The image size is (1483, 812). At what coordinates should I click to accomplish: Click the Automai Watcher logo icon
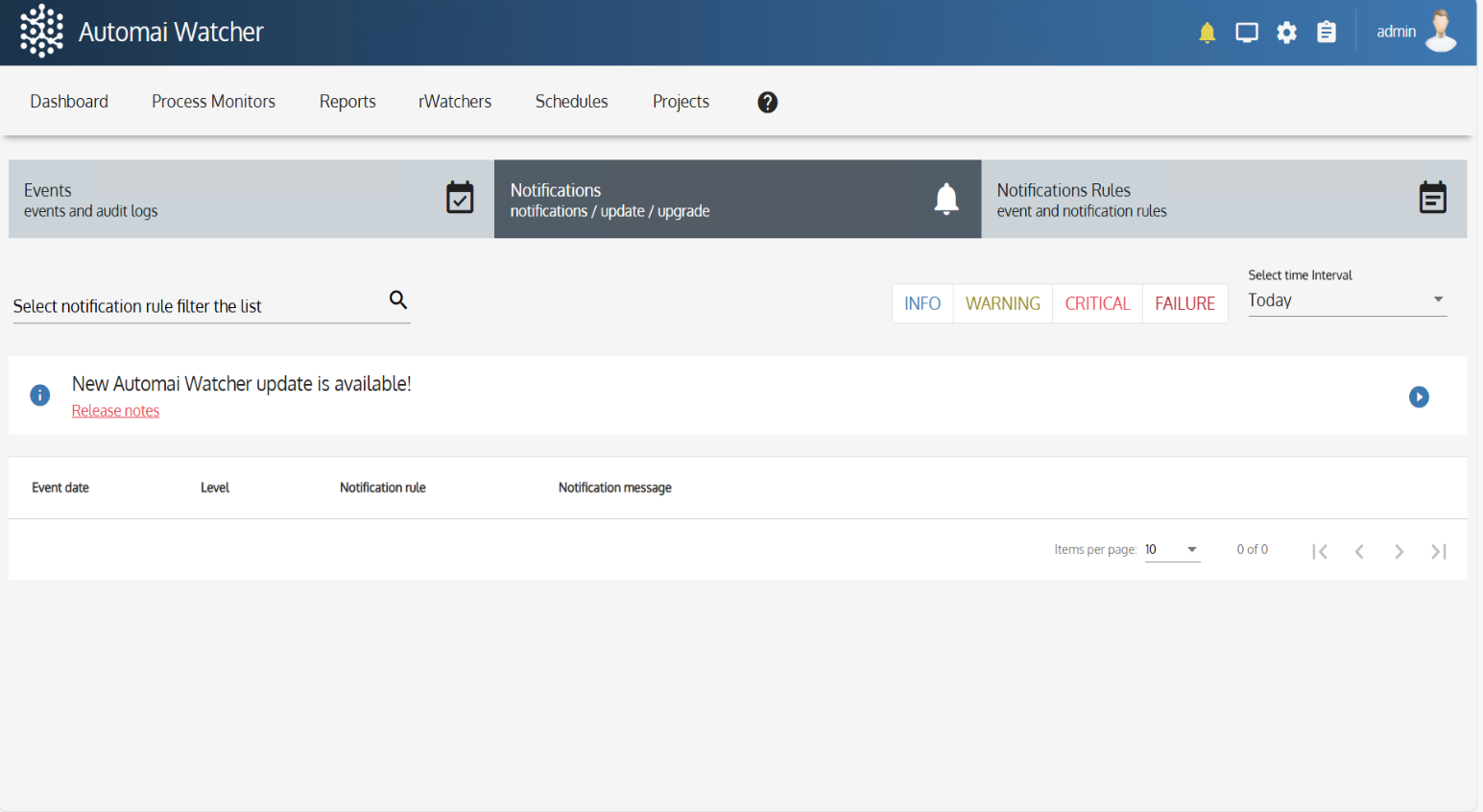pos(42,31)
